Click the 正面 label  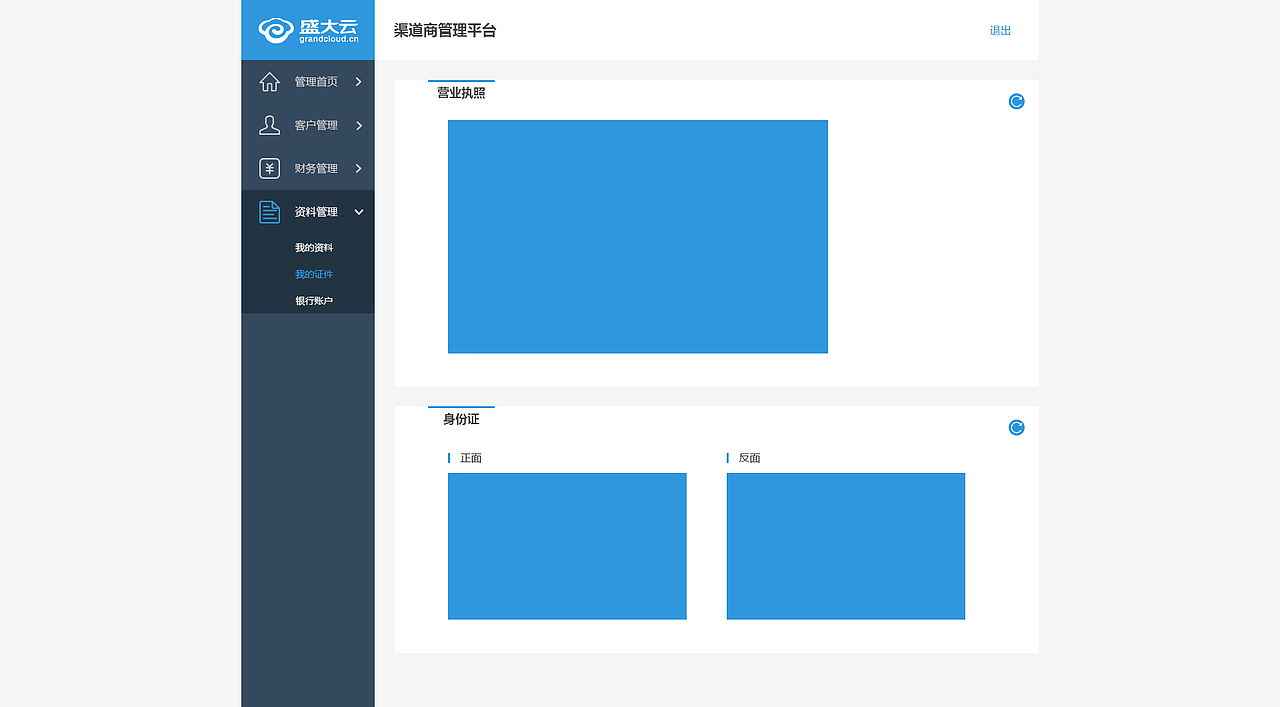point(471,458)
